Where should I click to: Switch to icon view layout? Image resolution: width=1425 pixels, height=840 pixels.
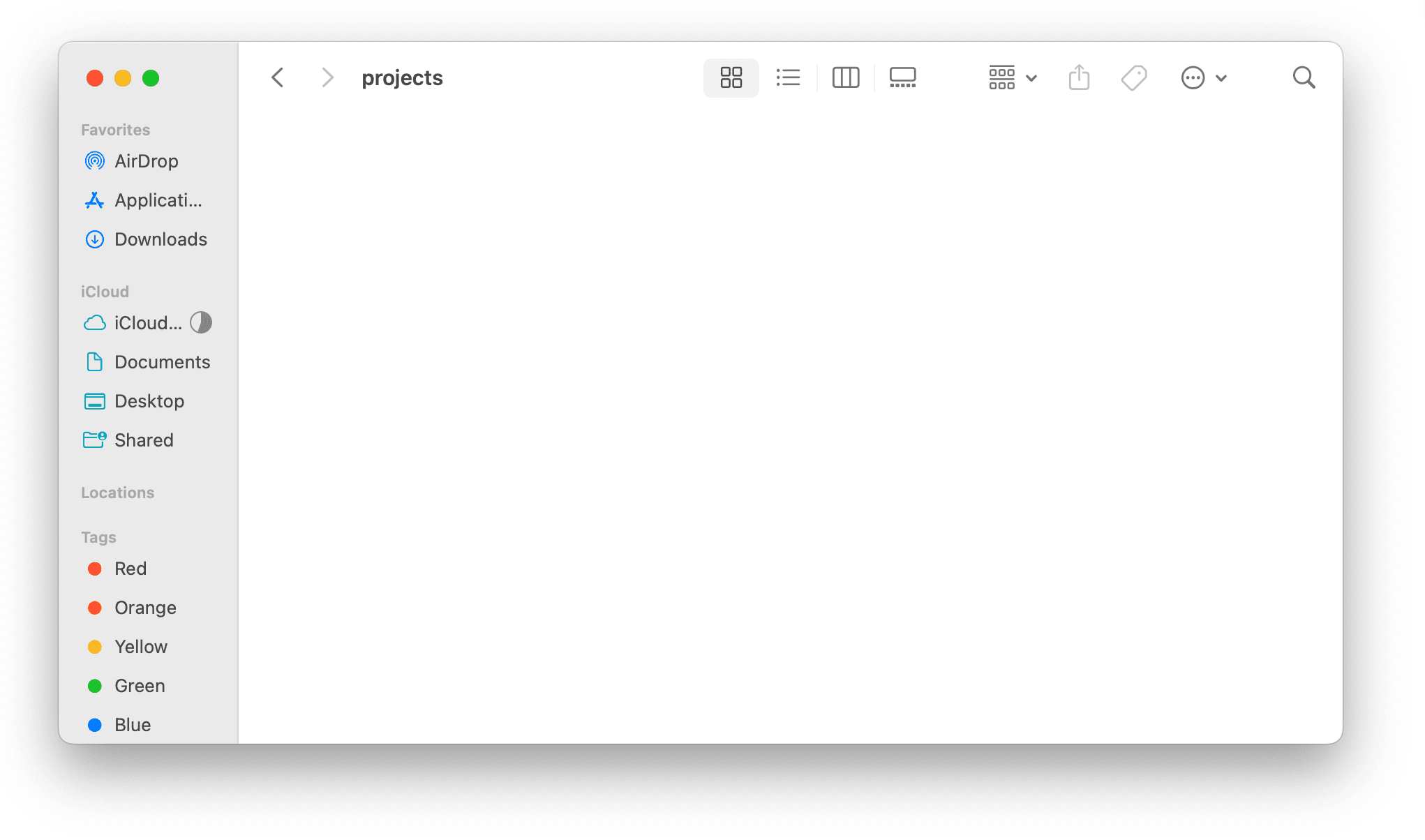click(x=731, y=77)
